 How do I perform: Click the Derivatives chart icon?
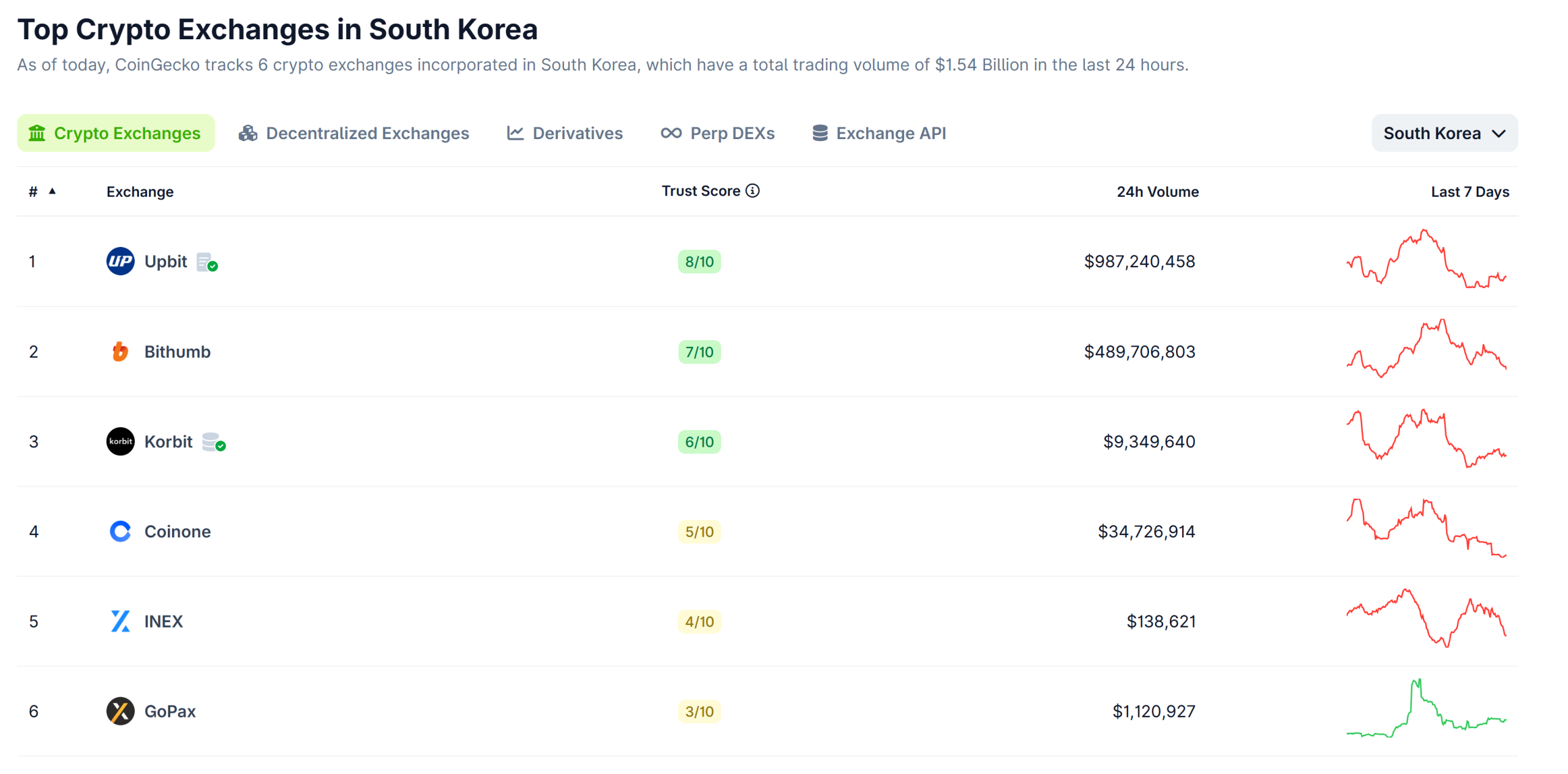(515, 132)
